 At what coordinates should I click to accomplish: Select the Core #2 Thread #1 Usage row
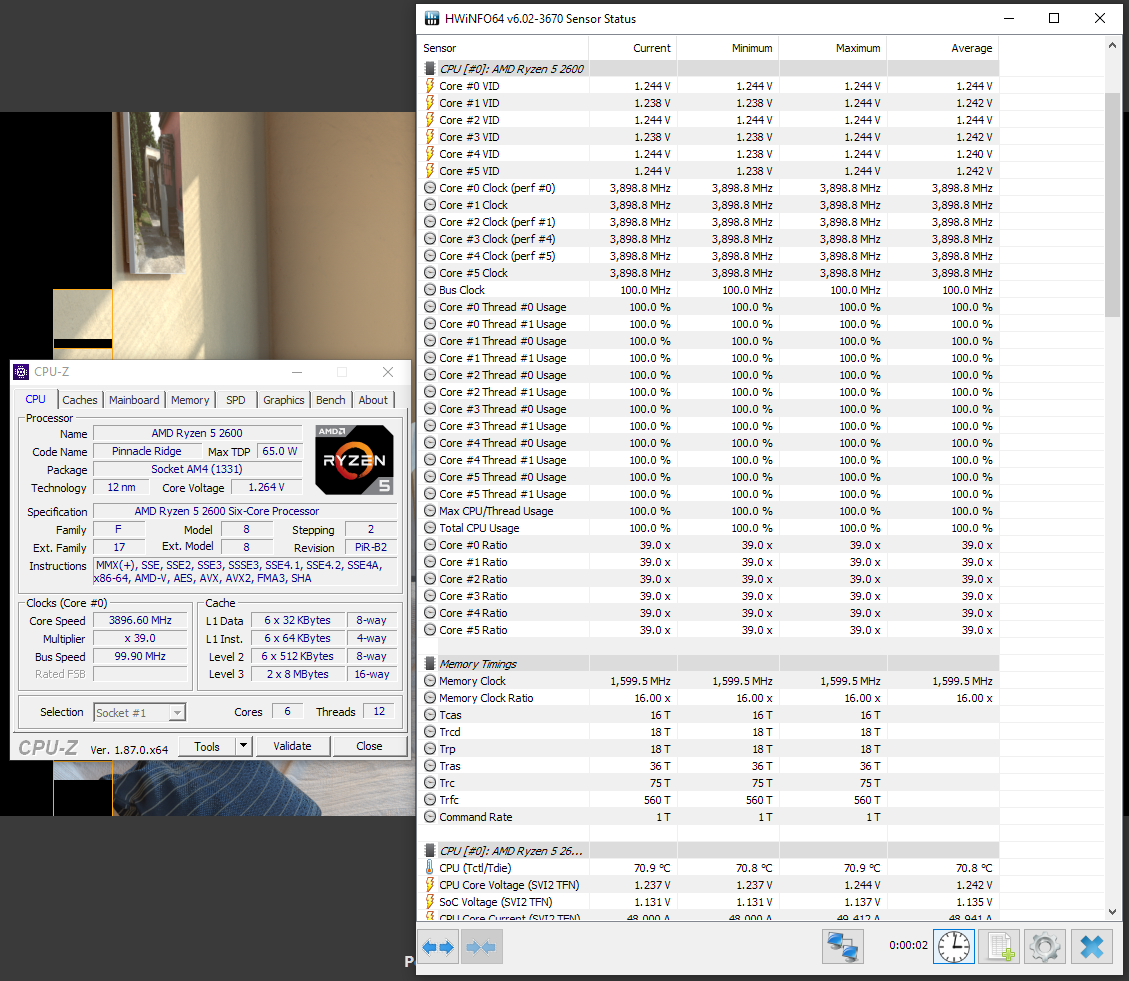coord(709,392)
